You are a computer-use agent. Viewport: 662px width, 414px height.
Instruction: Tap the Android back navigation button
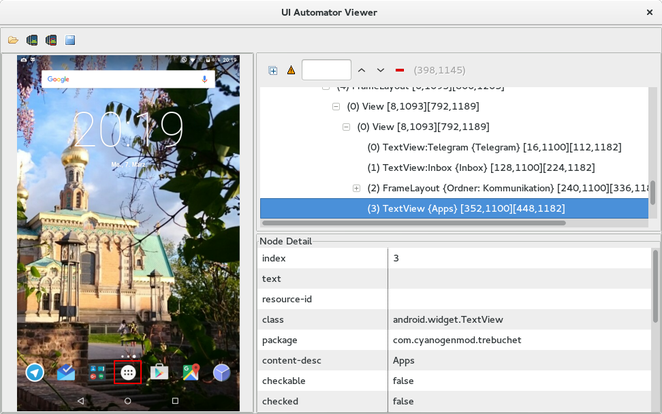click(81, 400)
